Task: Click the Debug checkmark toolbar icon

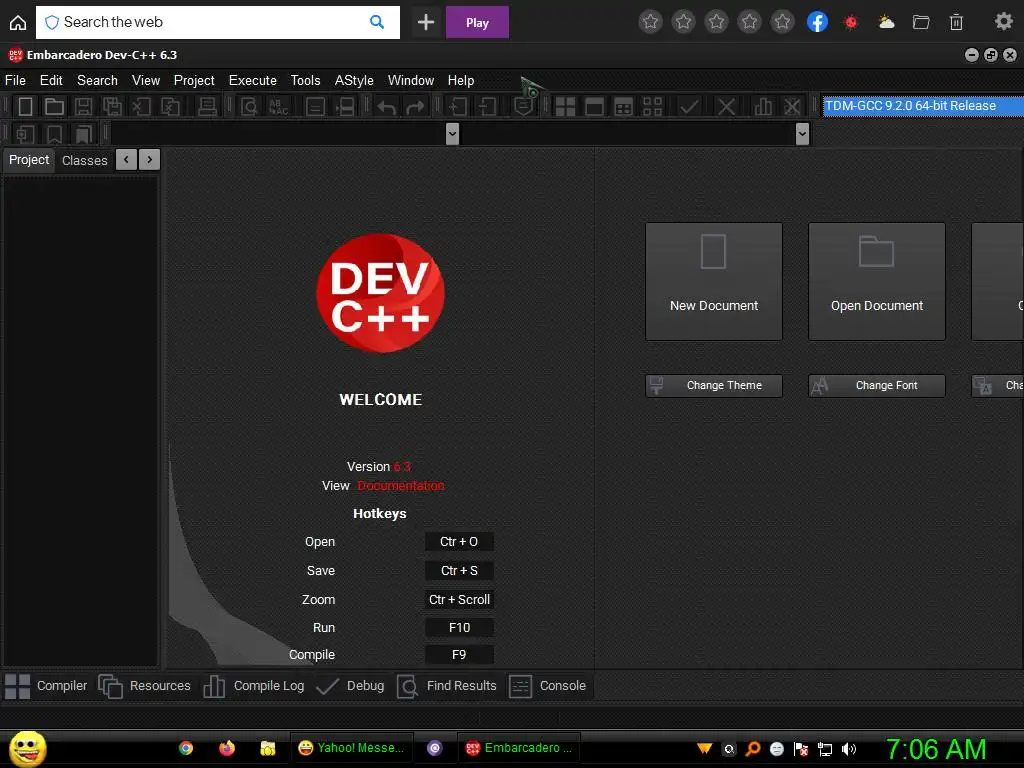Action: tap(688, 106)
